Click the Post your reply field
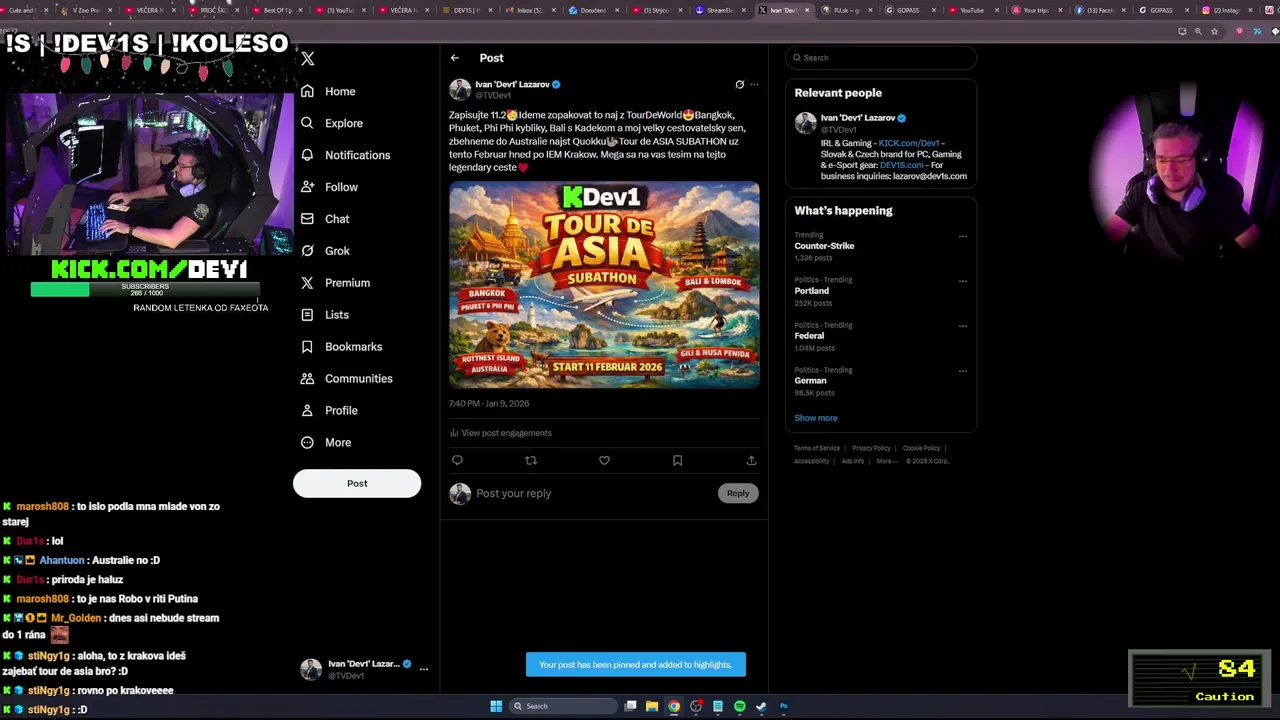Viewport: 1280px width, 720px height. tap(594, 493)
